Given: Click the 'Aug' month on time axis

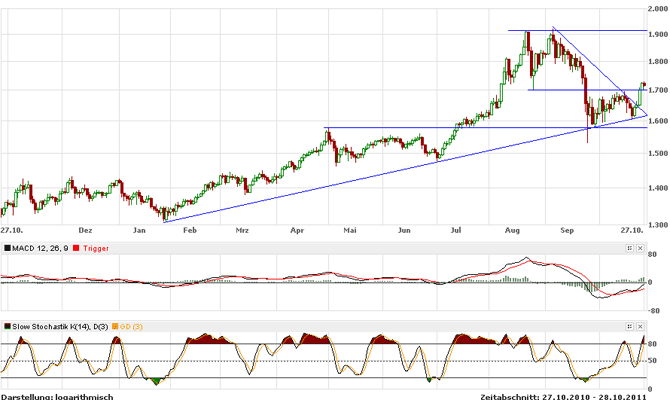Looking at the screenshot, I should point(514,230).
